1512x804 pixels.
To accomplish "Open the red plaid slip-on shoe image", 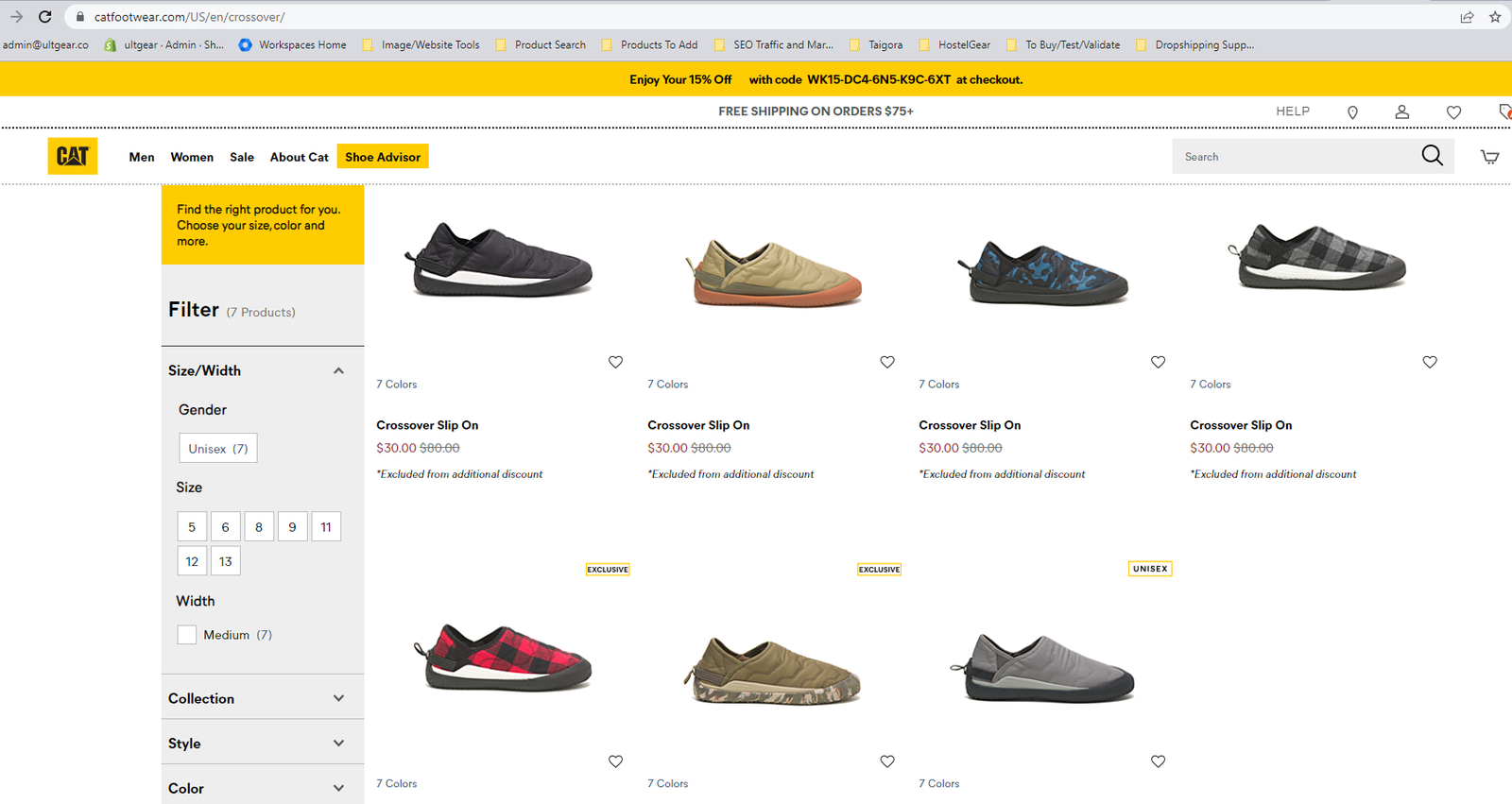I will 504,658.
